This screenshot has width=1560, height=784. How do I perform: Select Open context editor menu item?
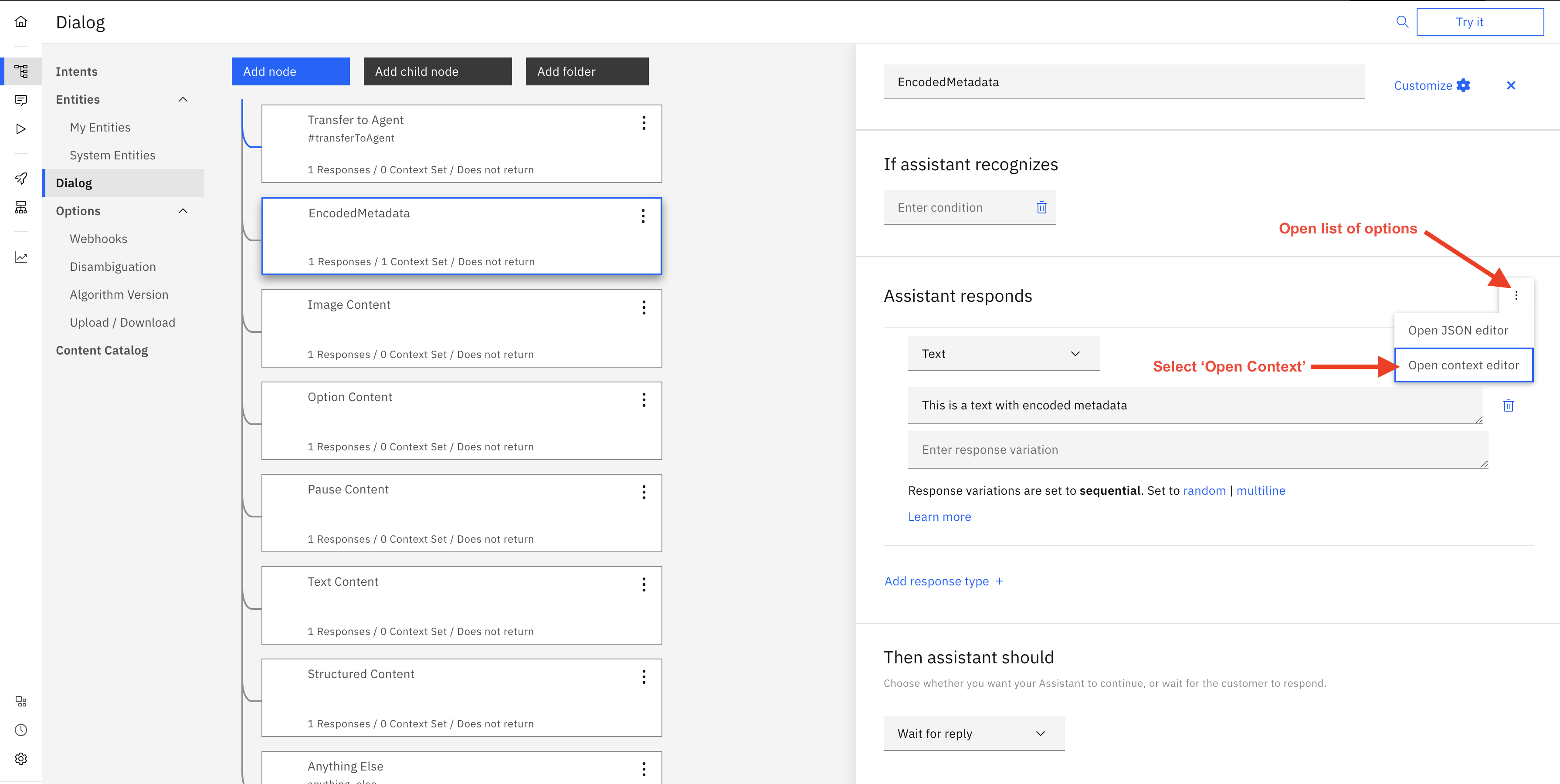[1463, 365]
